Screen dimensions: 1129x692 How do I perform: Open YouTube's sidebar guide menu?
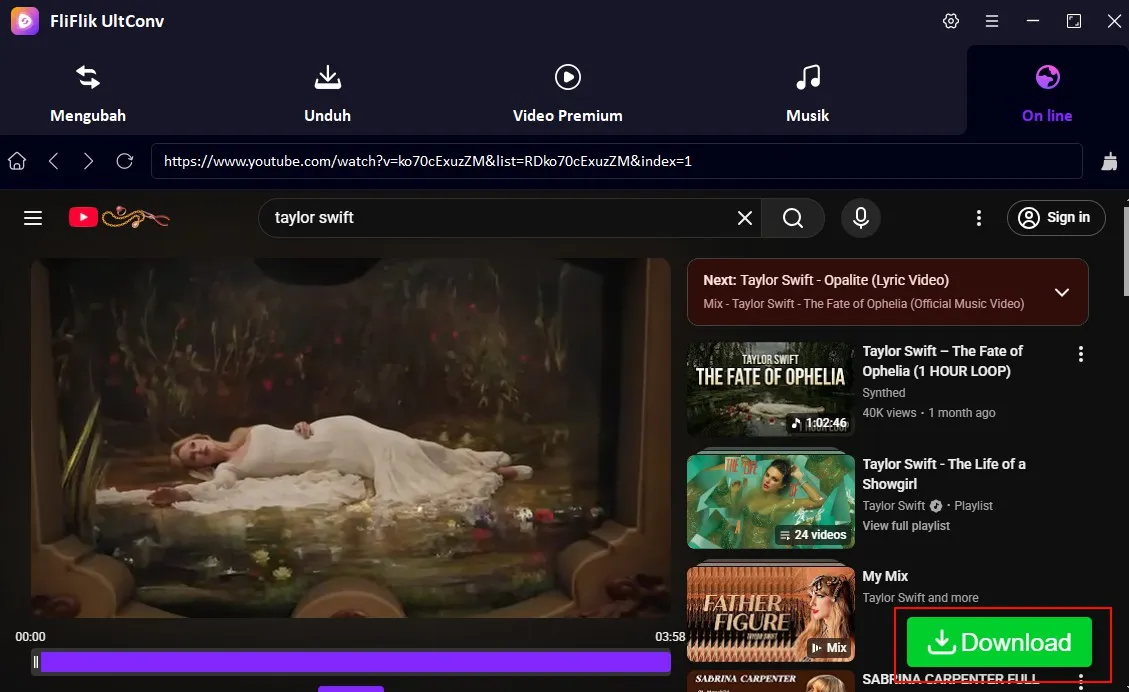pos(33,217)
